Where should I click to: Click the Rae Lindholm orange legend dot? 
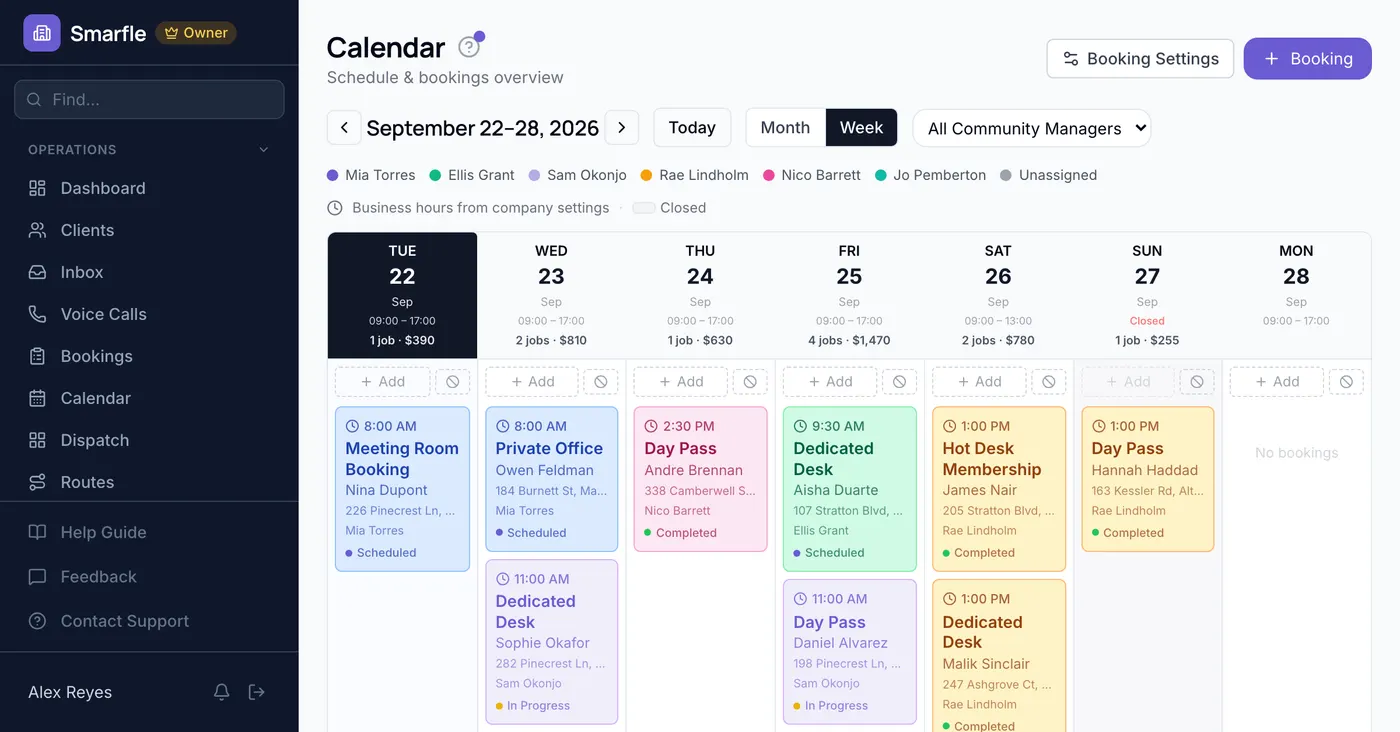click(x=646, y=175)
